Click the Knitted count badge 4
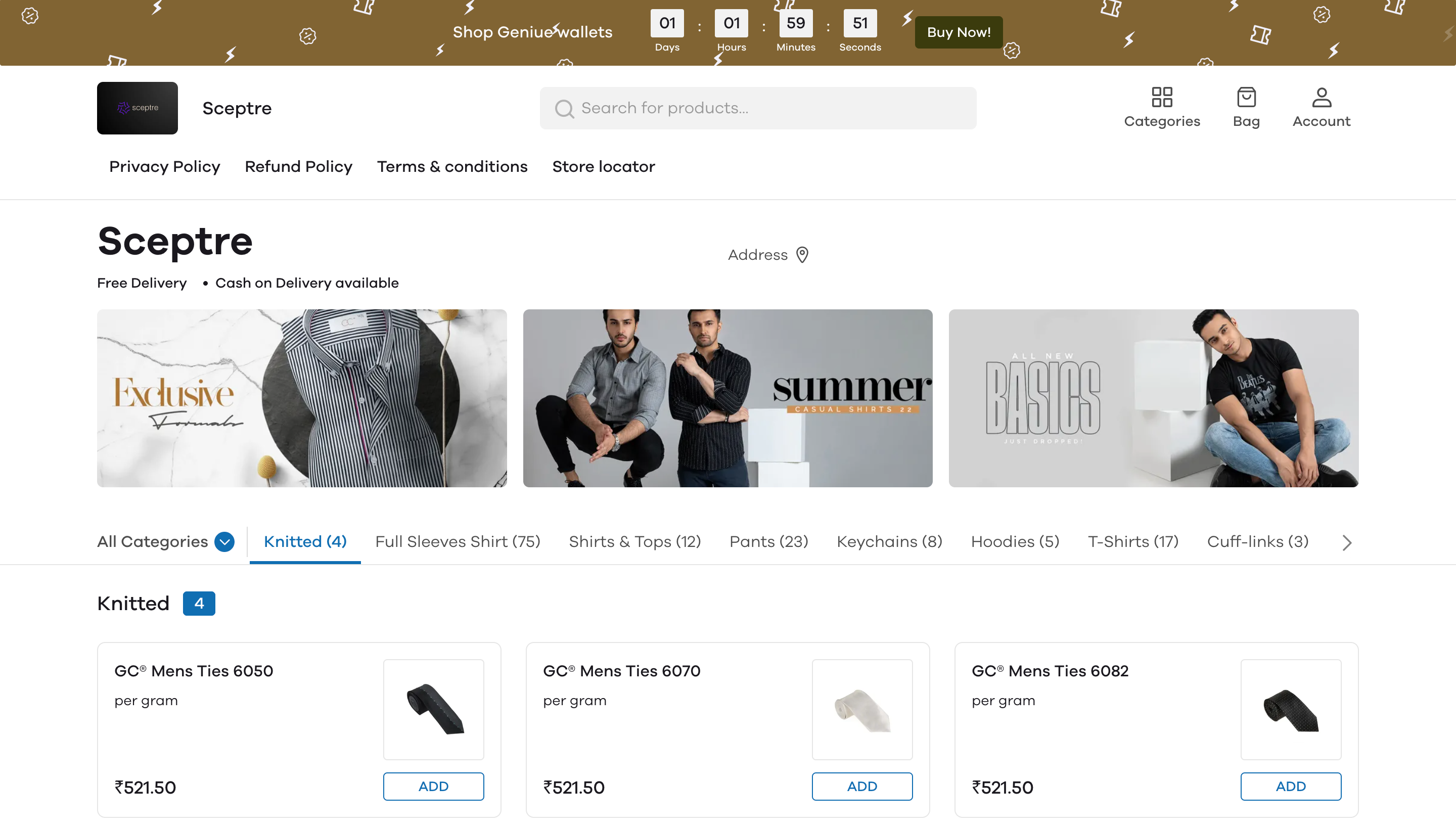Image resolution: width=1456 pixels, height=829 pixels. click(199, 604)
